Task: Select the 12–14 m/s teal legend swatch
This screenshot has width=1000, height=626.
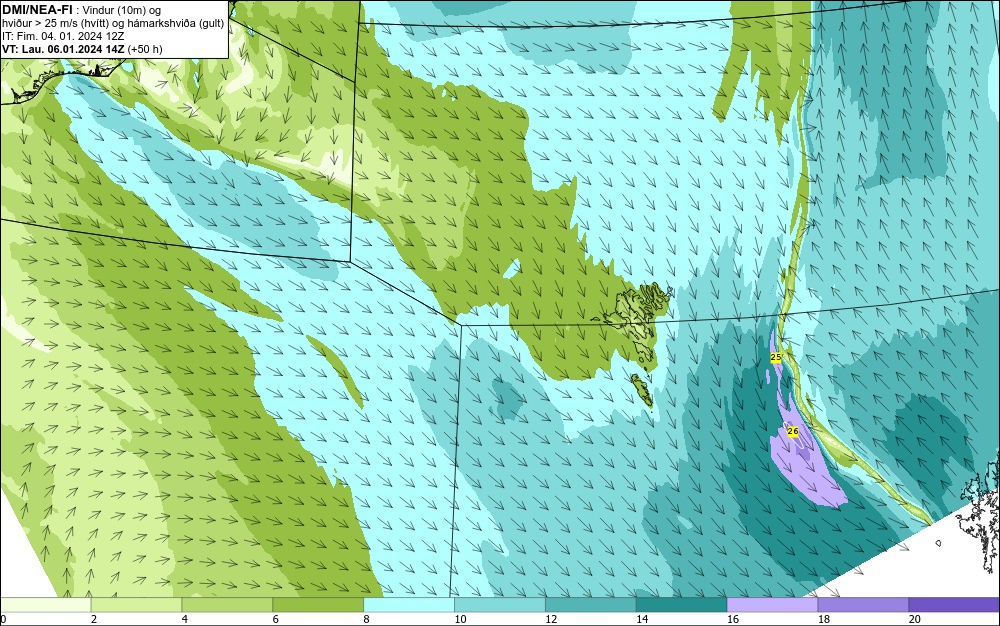Action: (x=591, y=605)
